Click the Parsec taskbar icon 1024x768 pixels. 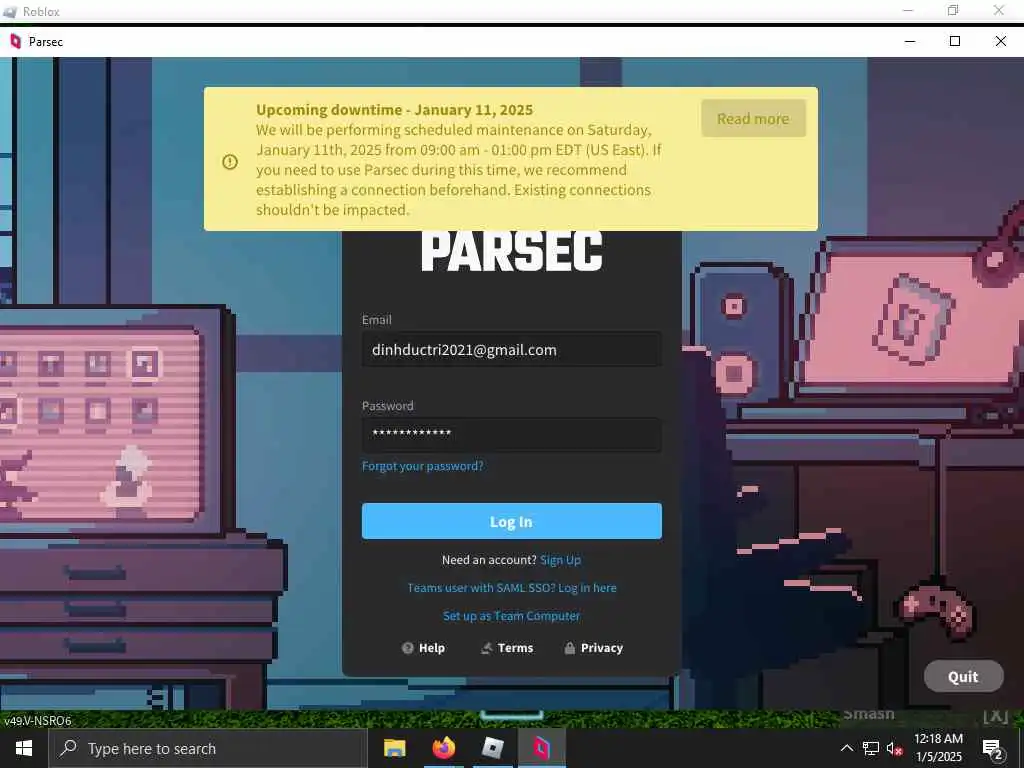point(541,748)
